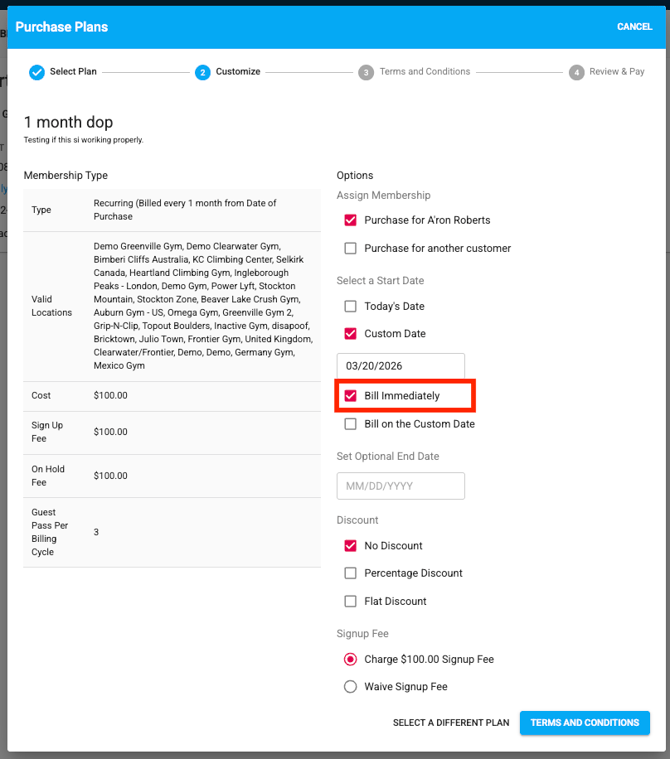
Task: Click the step 3 circle icon
Action: coord(366,73)
